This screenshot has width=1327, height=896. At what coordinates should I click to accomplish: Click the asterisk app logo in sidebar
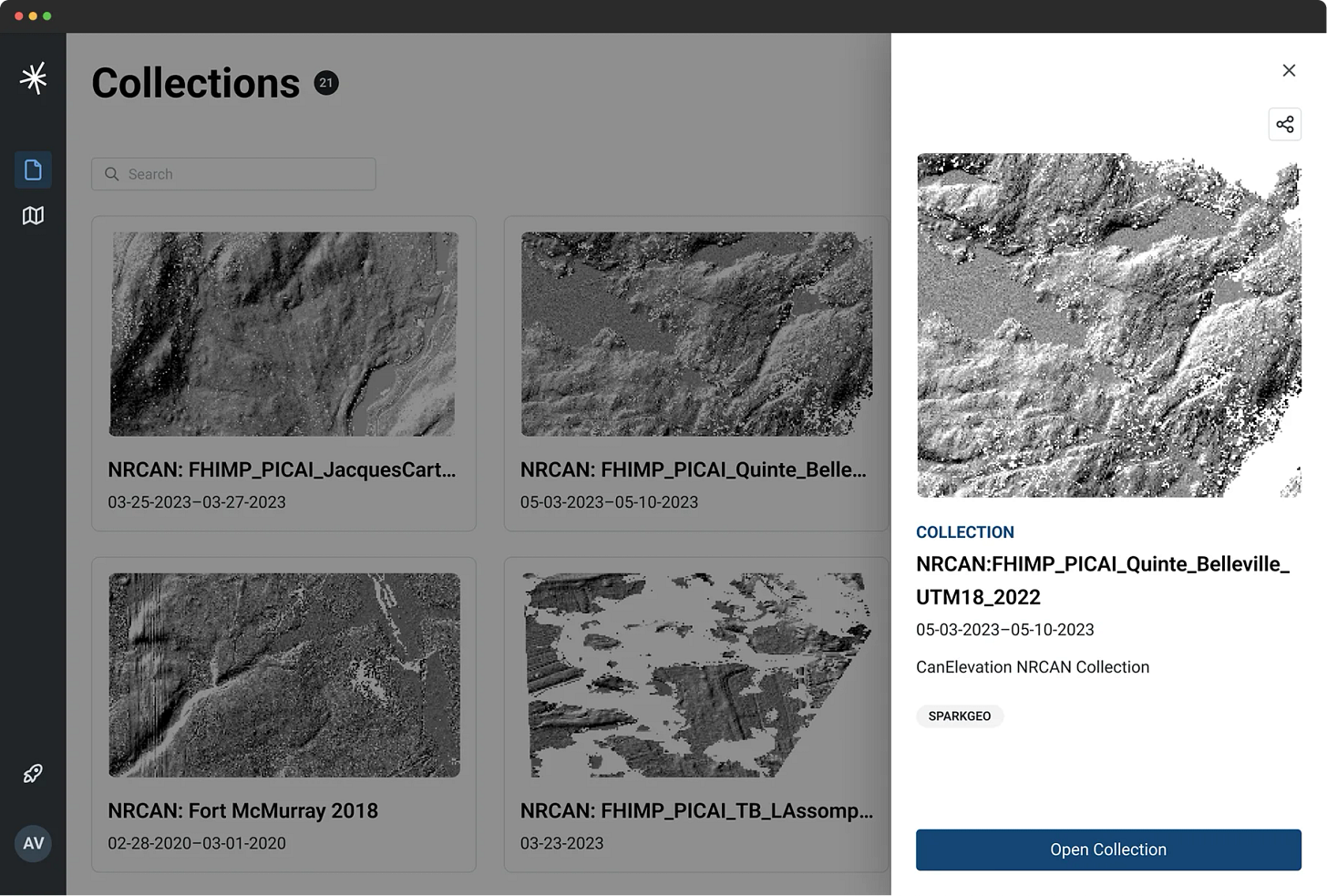[34, 78]
